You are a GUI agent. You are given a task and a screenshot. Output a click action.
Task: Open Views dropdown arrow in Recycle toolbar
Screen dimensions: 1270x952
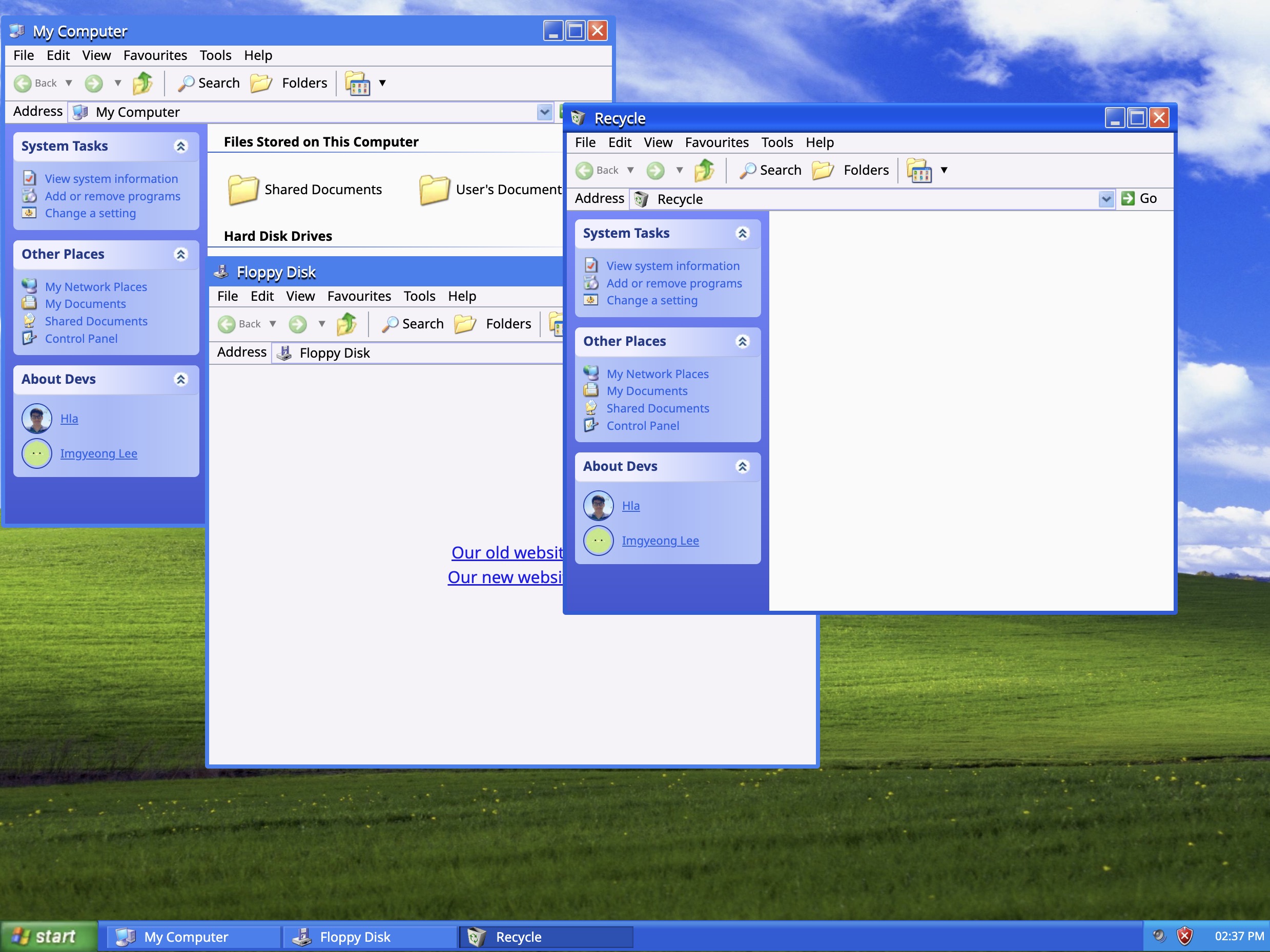coord(944,171)
